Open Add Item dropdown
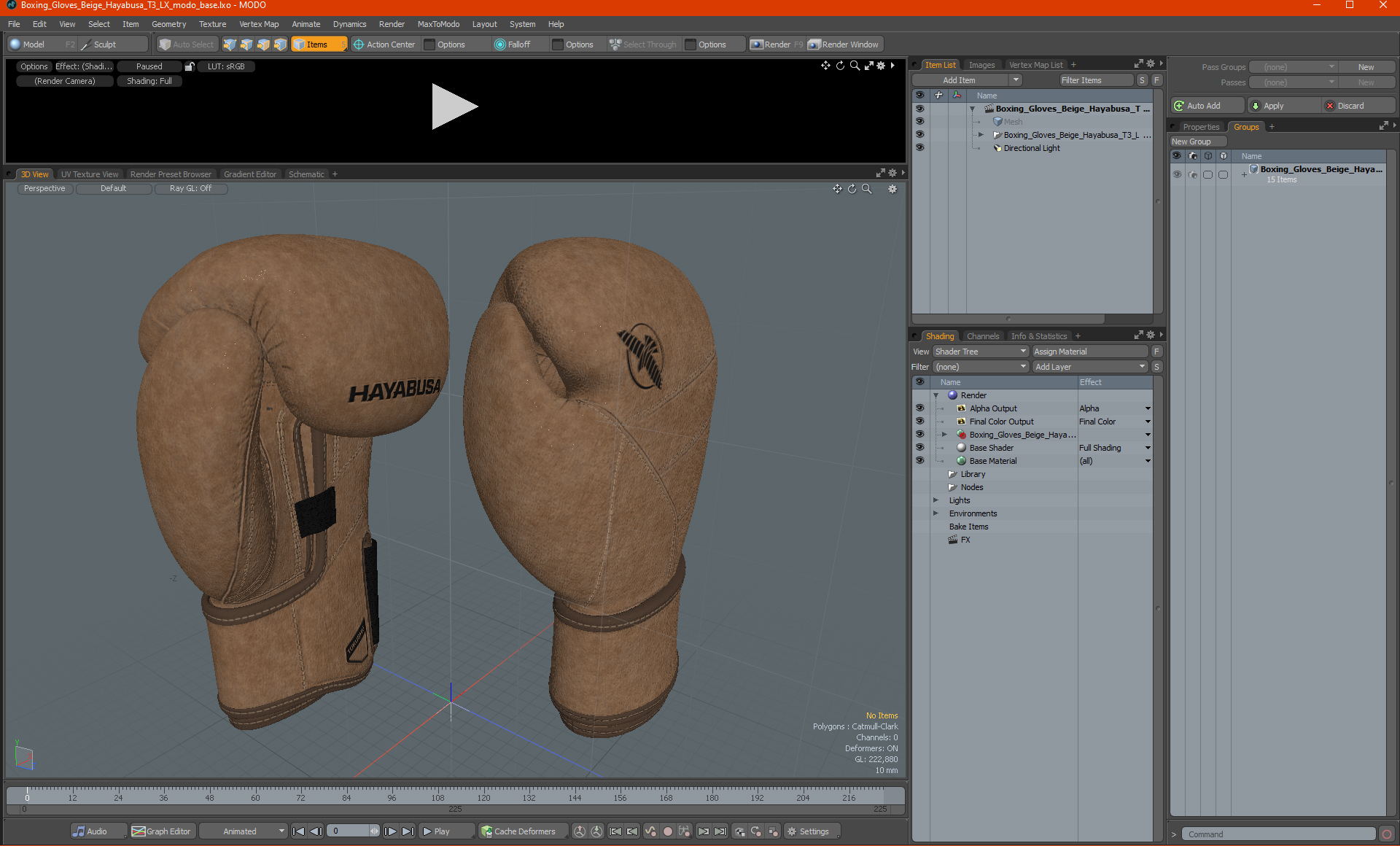The width and height of the screenshot is (1400, 846). 968,80
